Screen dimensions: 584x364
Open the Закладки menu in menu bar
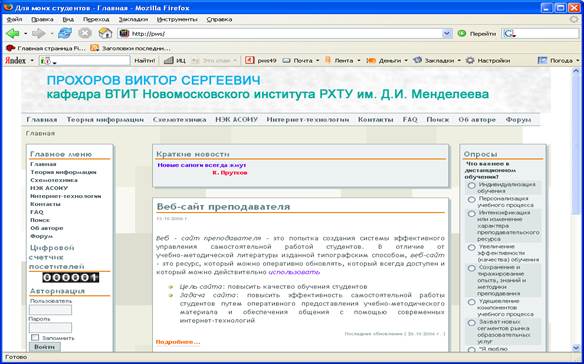click(x=133, y=19)
